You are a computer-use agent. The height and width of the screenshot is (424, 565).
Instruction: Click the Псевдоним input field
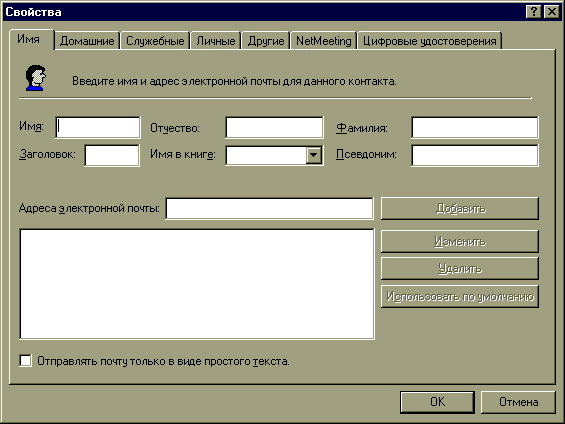(x=475, y=155)
